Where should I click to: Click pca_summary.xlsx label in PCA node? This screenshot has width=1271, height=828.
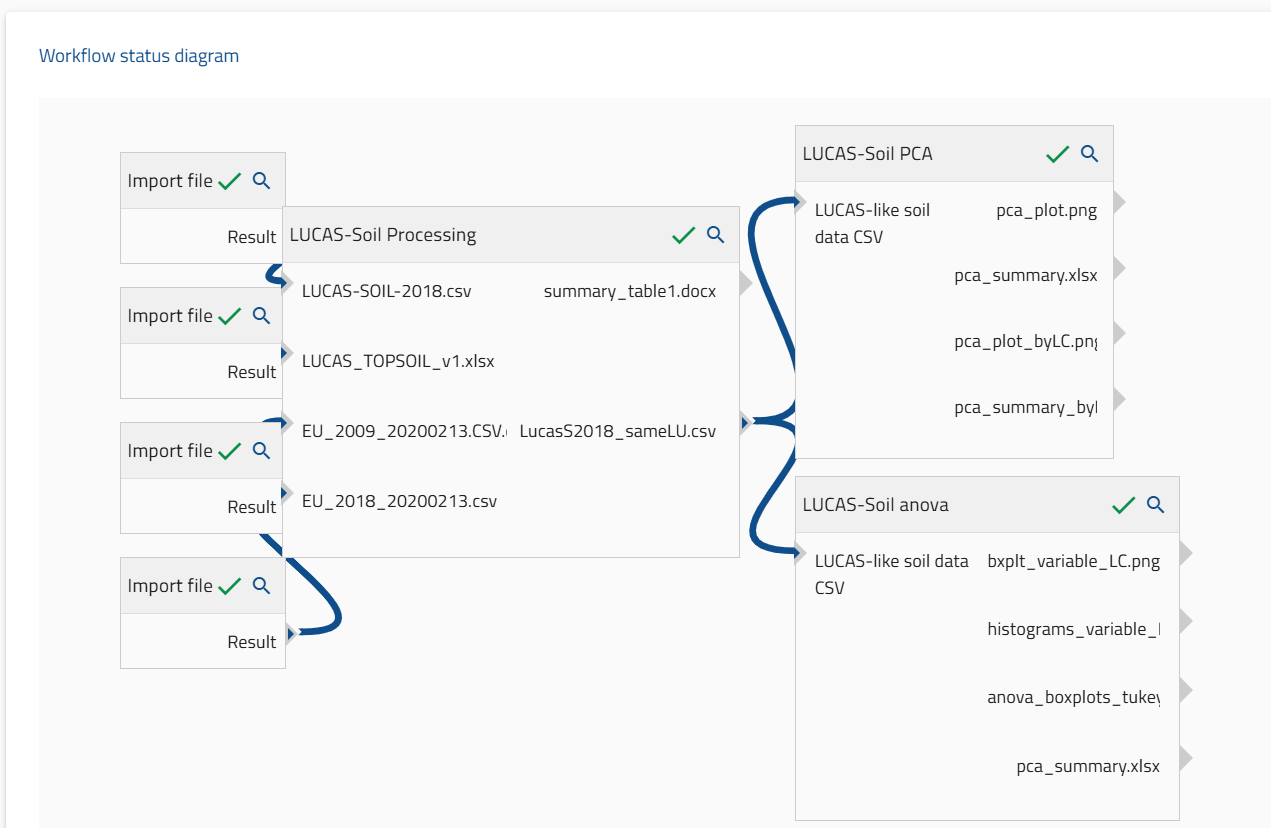click(1026, 276)
